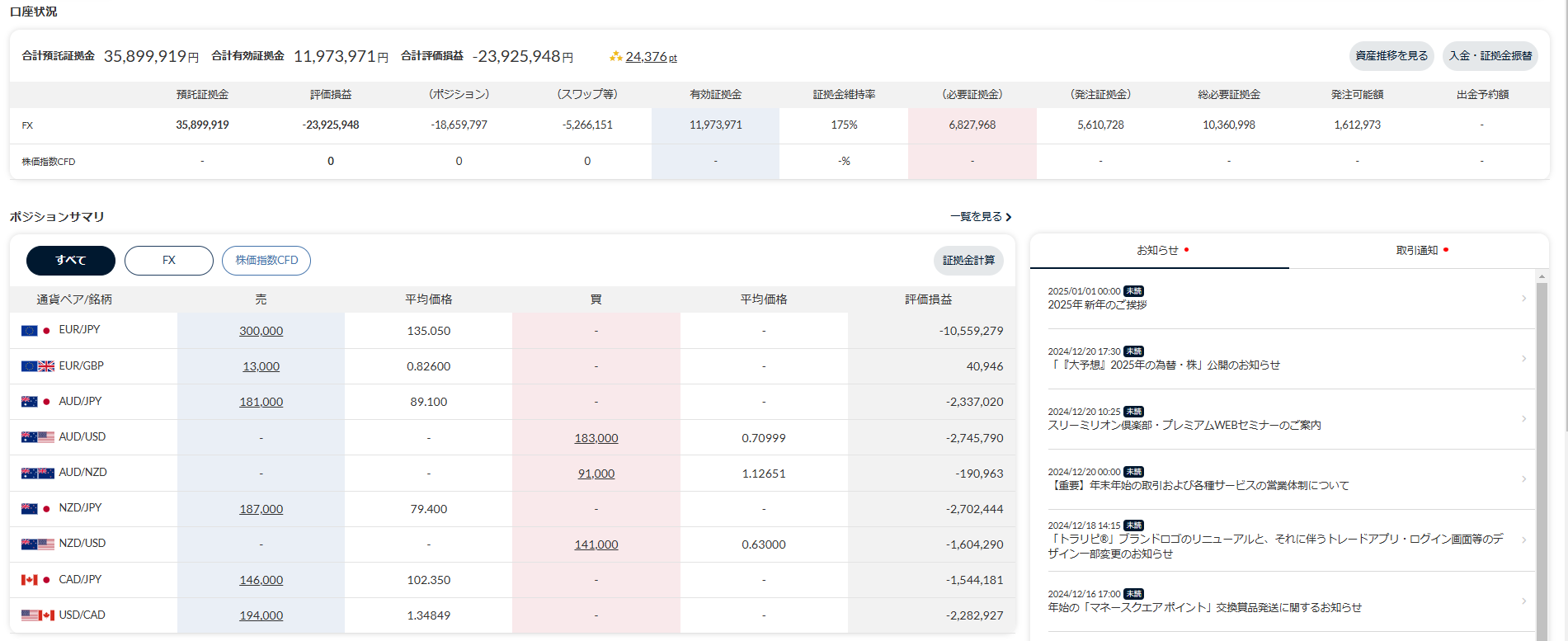Screen dimensions: 1568x641
Task: Open the 24,376 pt points link
Action: click(651, 57)
